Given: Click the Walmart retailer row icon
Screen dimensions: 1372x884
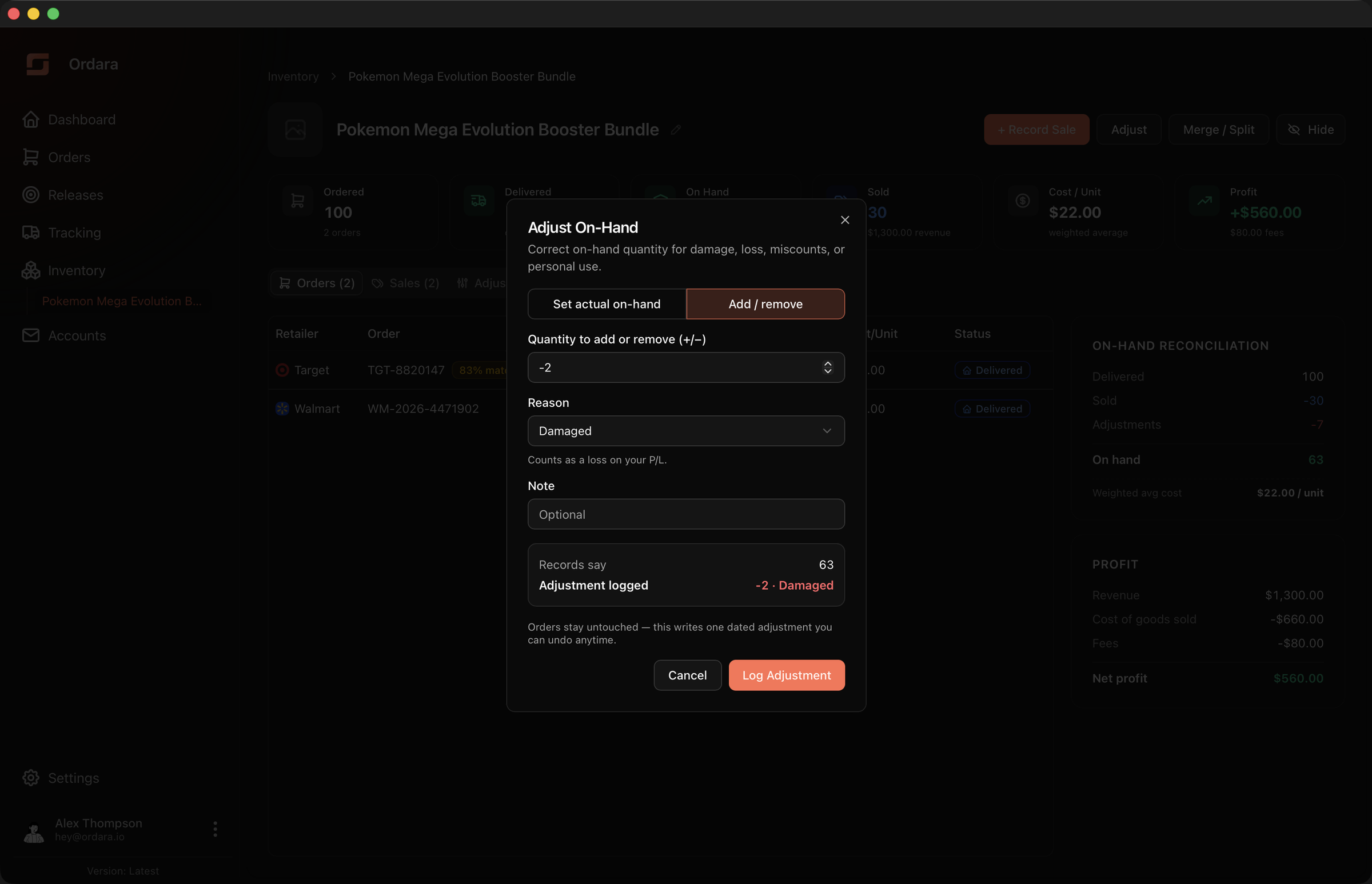Looking at the screenshot, I should (x=282, y=409).
